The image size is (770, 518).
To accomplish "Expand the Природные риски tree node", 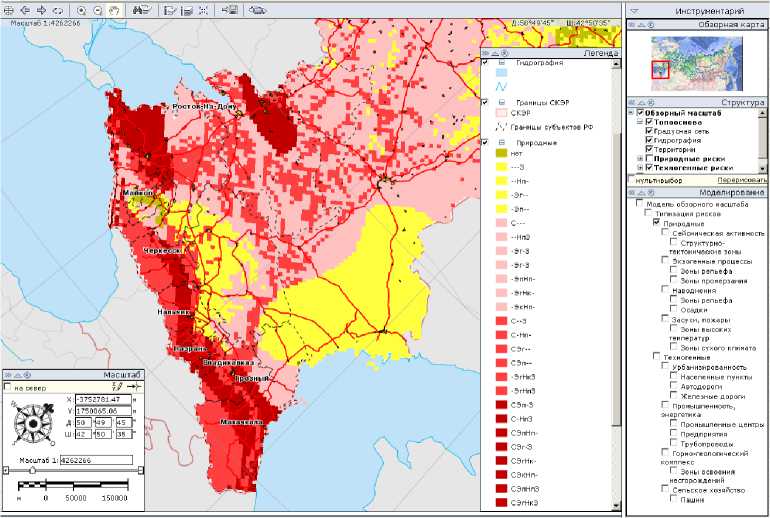I will tap(639, 159).
